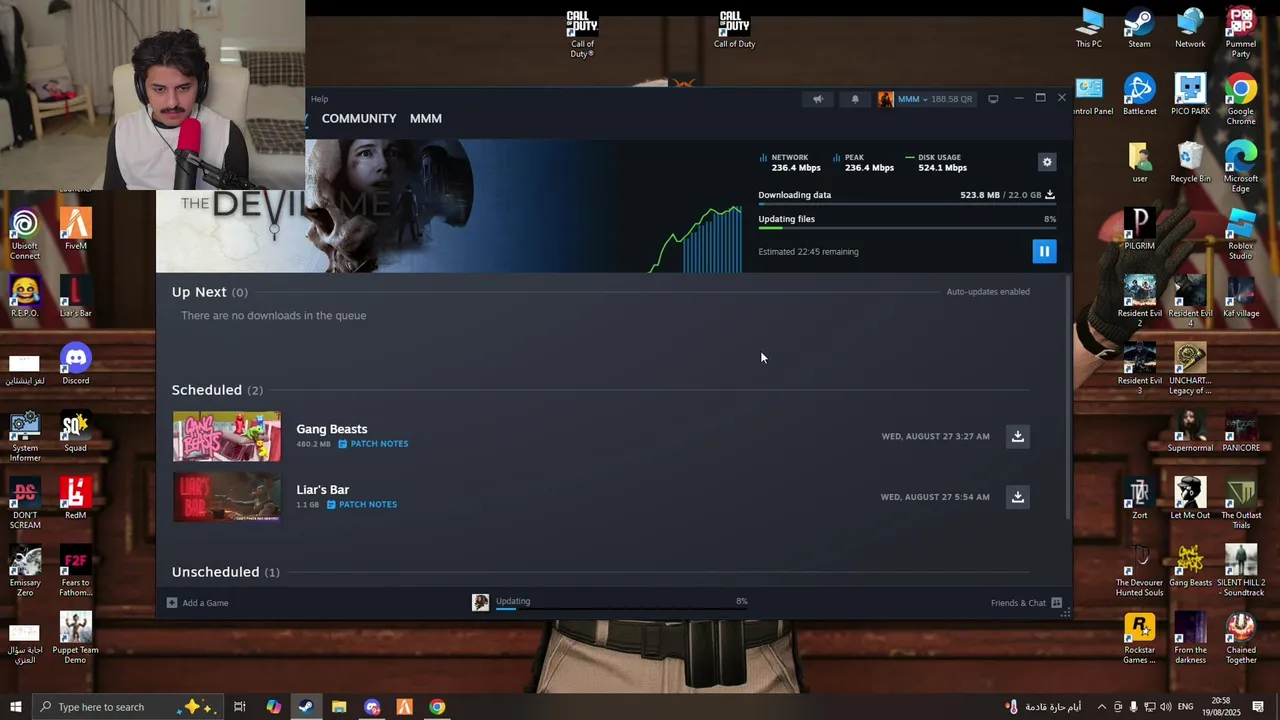Pause the current Steam download
Viewport: 1280px width, 720px height.
click(x=1044, y=251)
